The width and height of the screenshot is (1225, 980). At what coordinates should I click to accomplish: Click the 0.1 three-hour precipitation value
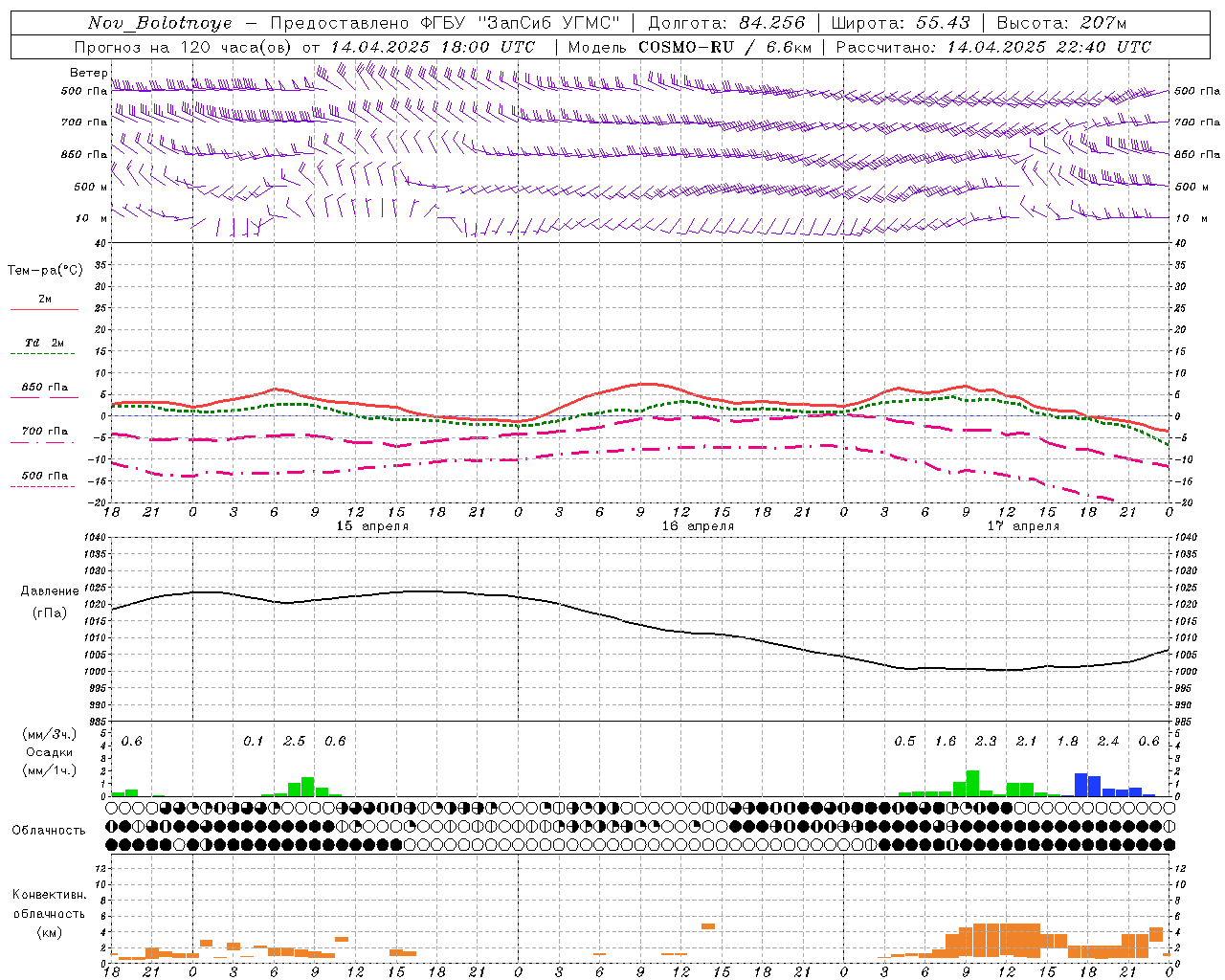tap(253, 742)
